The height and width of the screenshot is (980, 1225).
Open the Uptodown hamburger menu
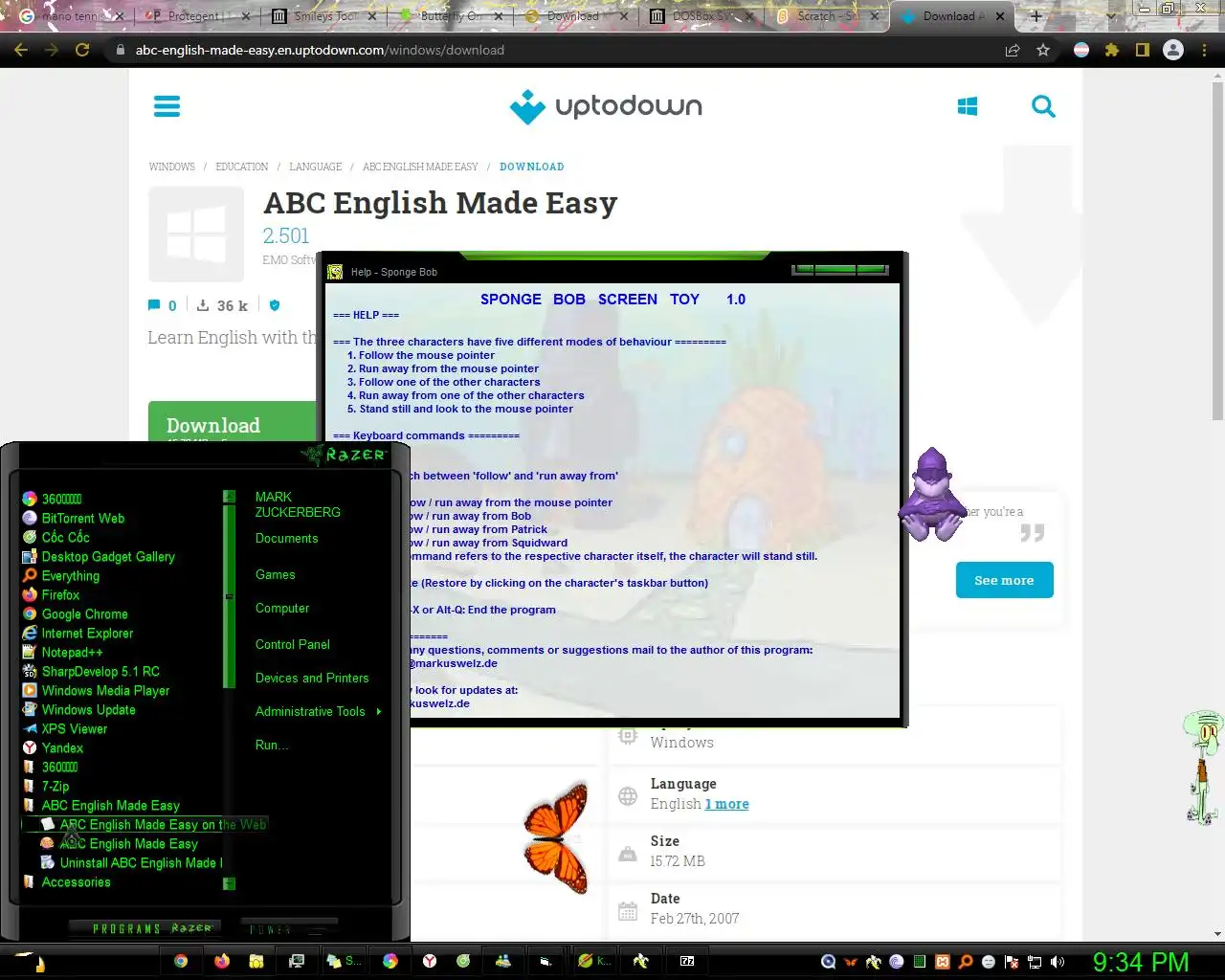click(x=167, y=106)
